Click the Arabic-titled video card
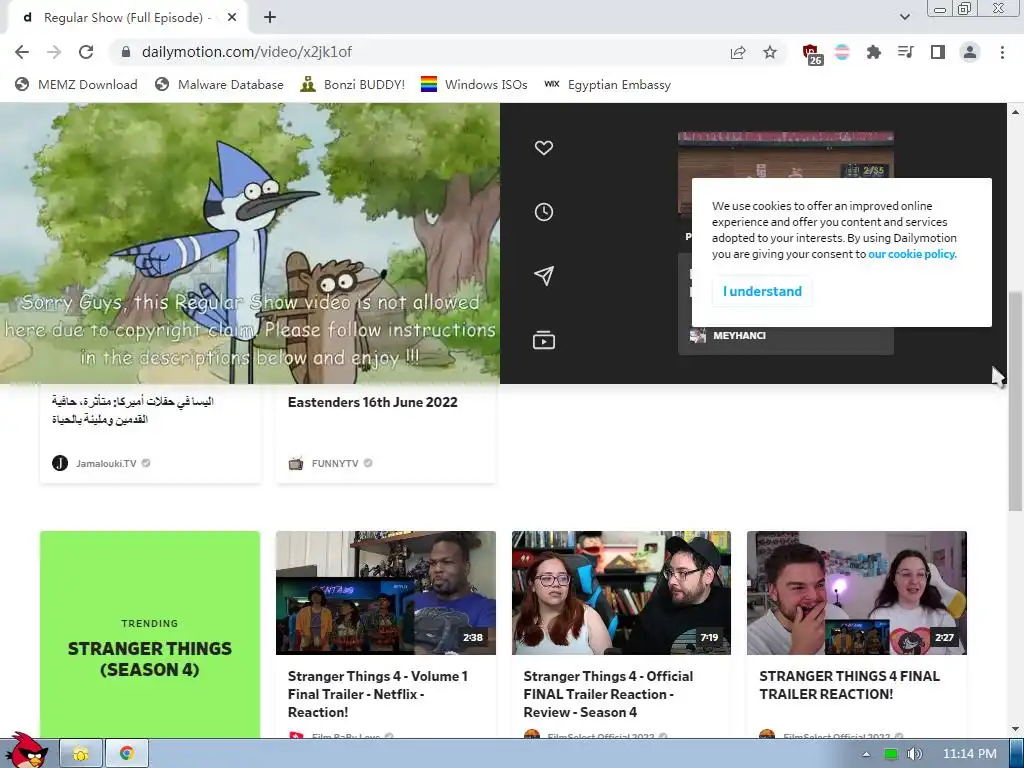 [x=150, y=434]
